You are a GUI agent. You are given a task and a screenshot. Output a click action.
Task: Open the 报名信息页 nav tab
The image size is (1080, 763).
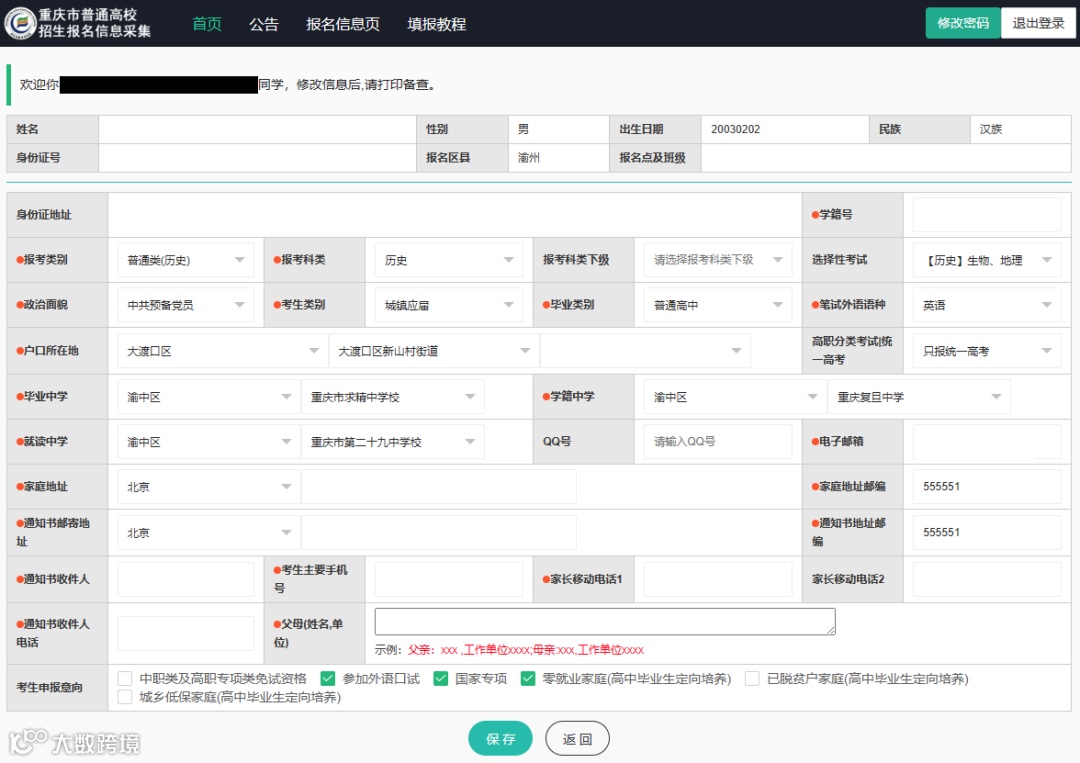click(x=343, y=24)
